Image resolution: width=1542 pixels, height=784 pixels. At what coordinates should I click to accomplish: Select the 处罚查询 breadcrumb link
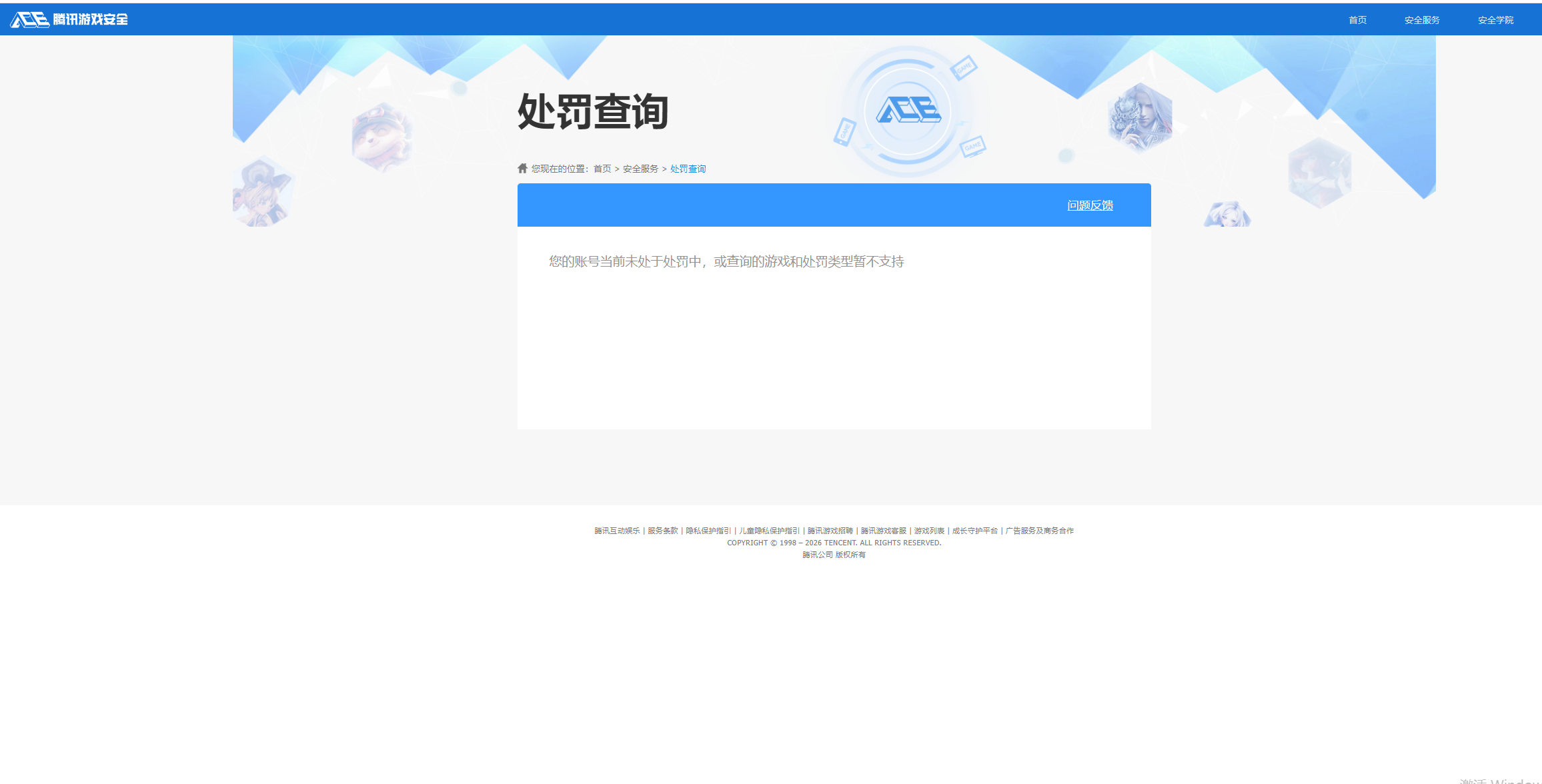688,168
